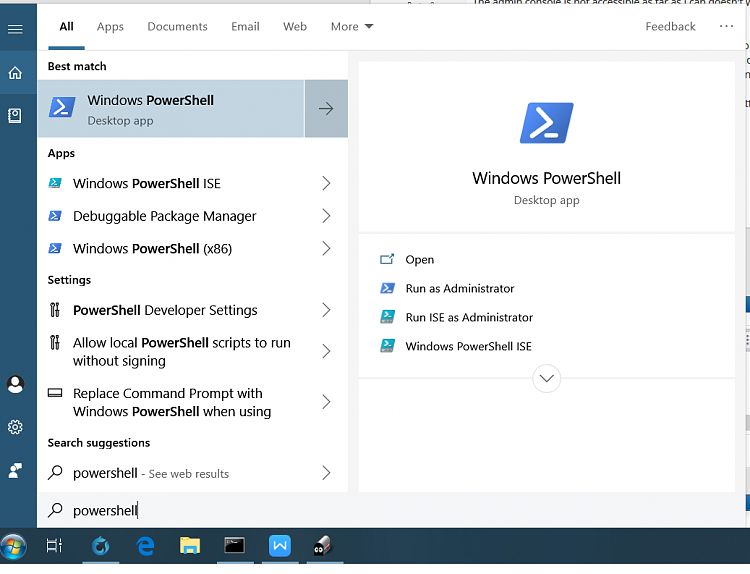
Task: Switch to the Email tab
Action: click(x=245, y=26)
